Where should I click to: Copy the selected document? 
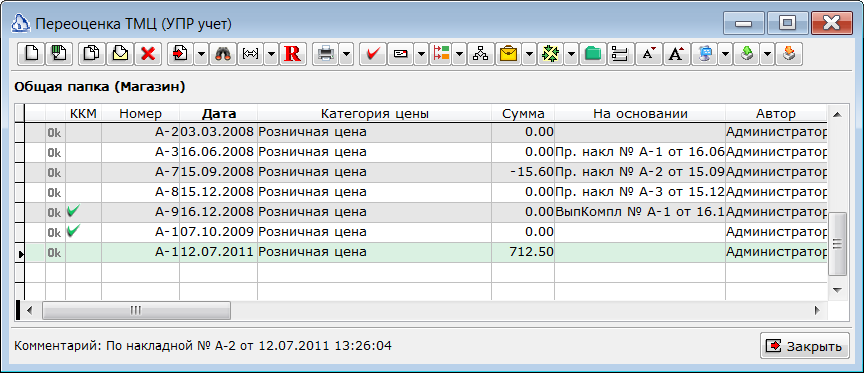pyautogui.click(x=91, y=54)
